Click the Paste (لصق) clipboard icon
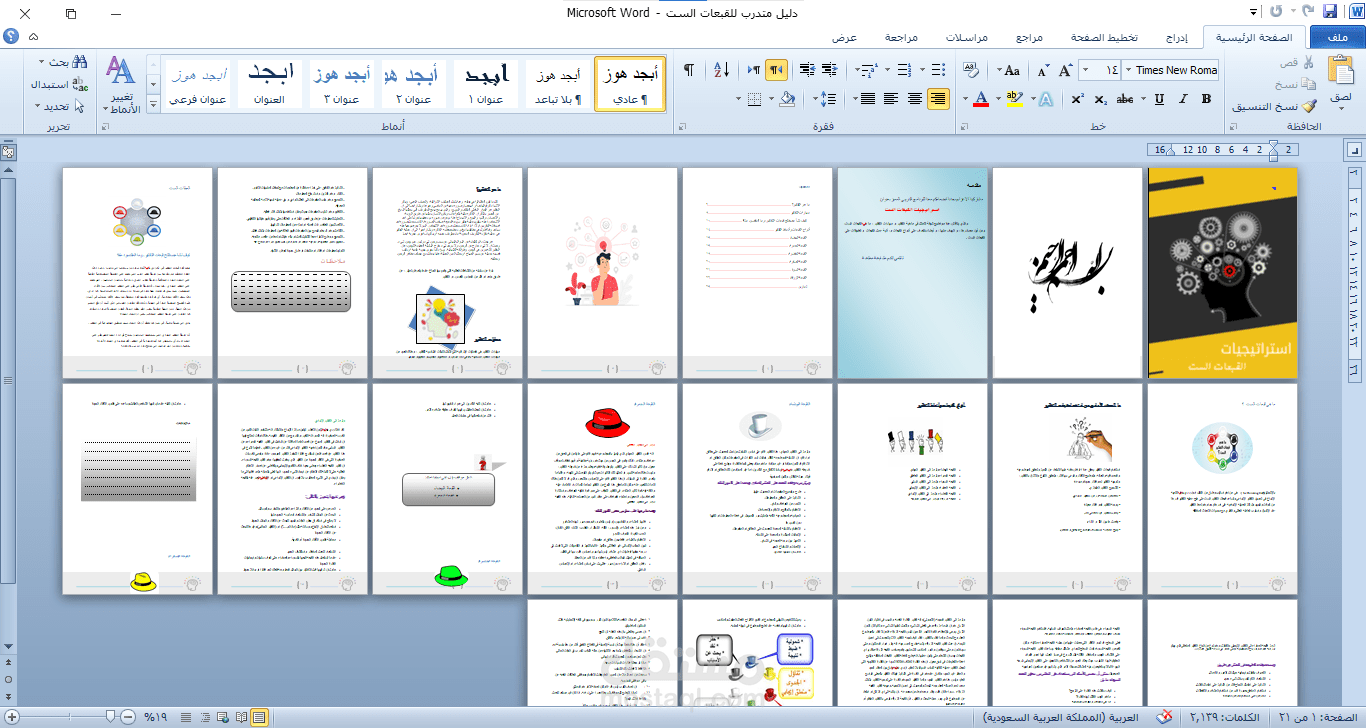The image size is (1366, 728). [x=1340, y=70]
